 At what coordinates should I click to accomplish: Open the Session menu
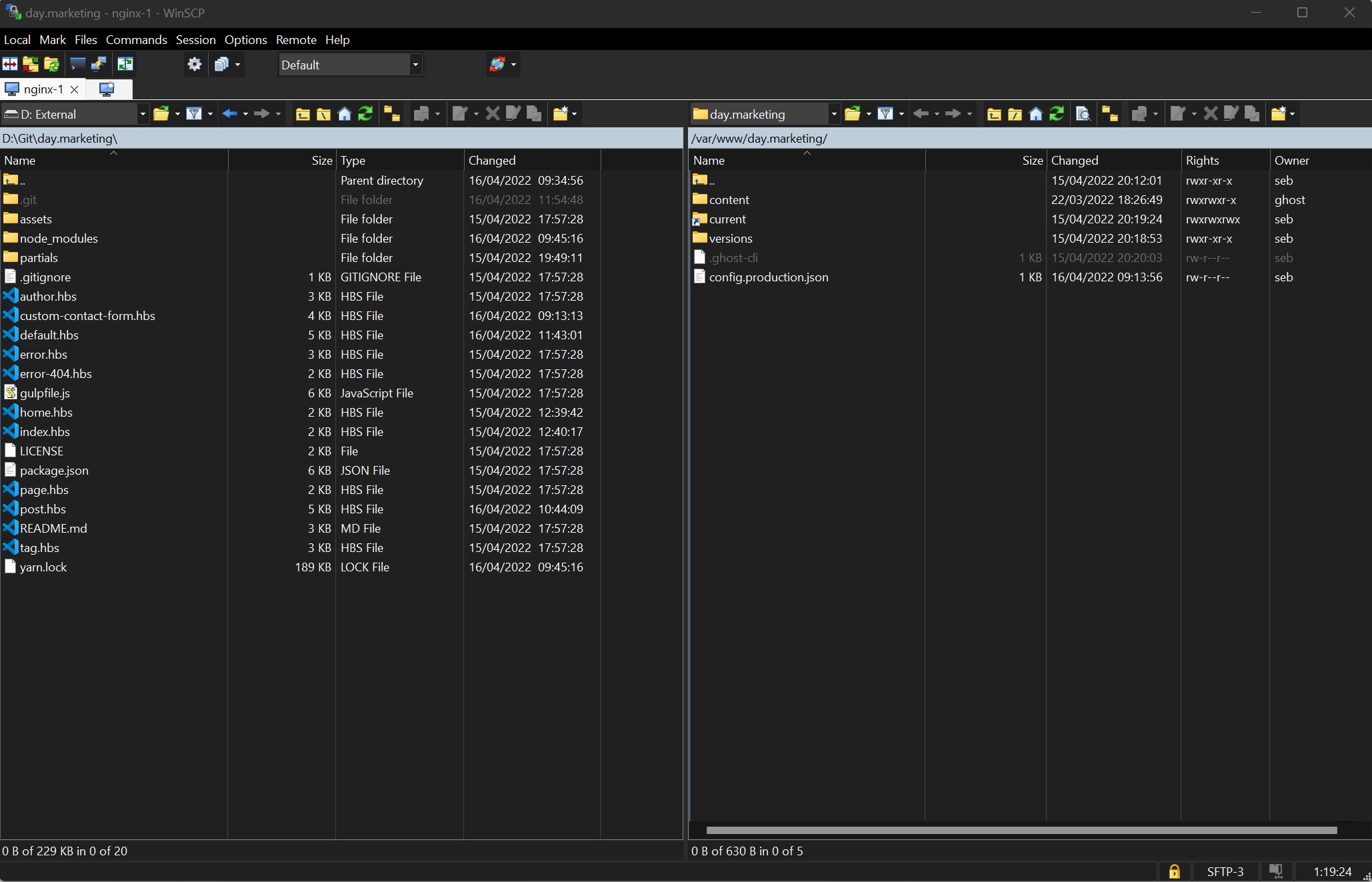[x=195, y=39]
